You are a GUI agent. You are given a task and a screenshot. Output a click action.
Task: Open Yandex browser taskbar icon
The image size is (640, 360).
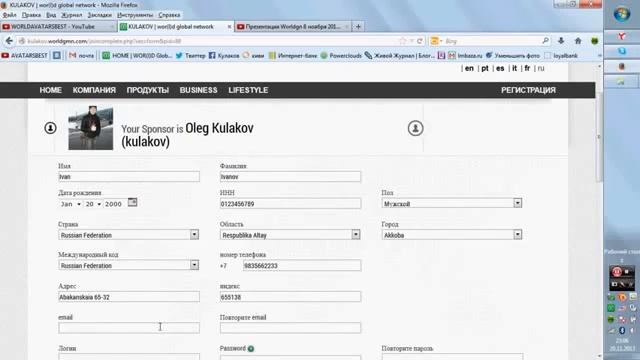click(621, 36)
